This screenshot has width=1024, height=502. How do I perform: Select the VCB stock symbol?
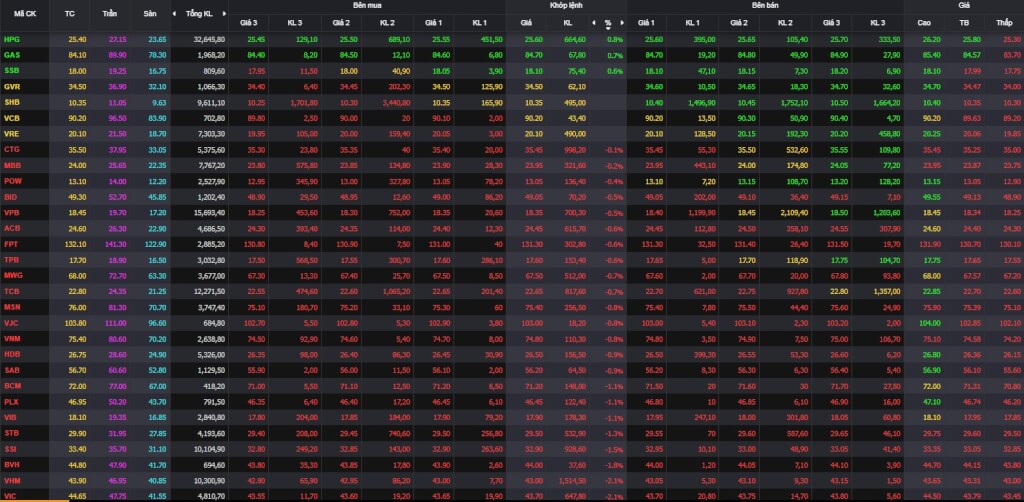(12, 118)
